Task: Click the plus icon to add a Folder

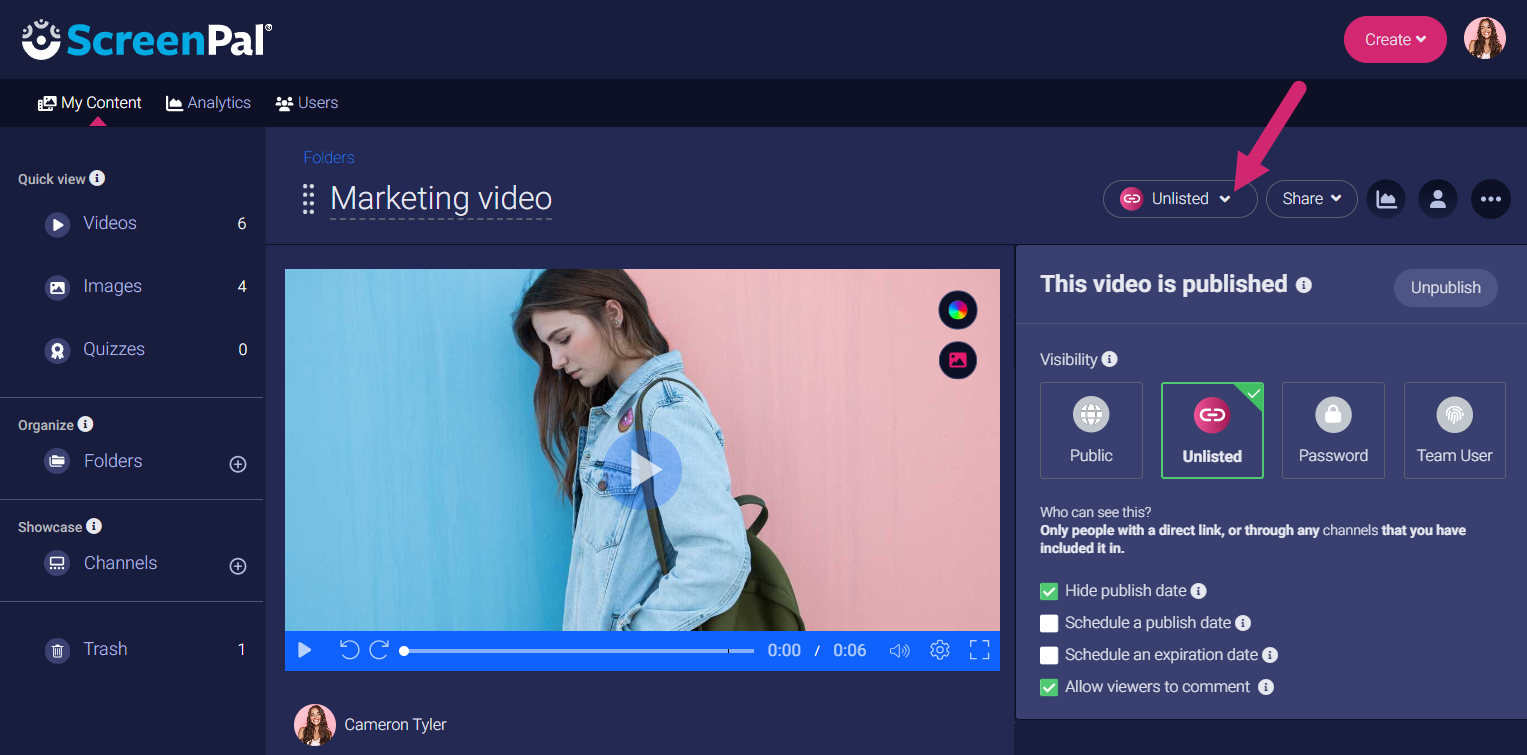Action: coord(237,463)
